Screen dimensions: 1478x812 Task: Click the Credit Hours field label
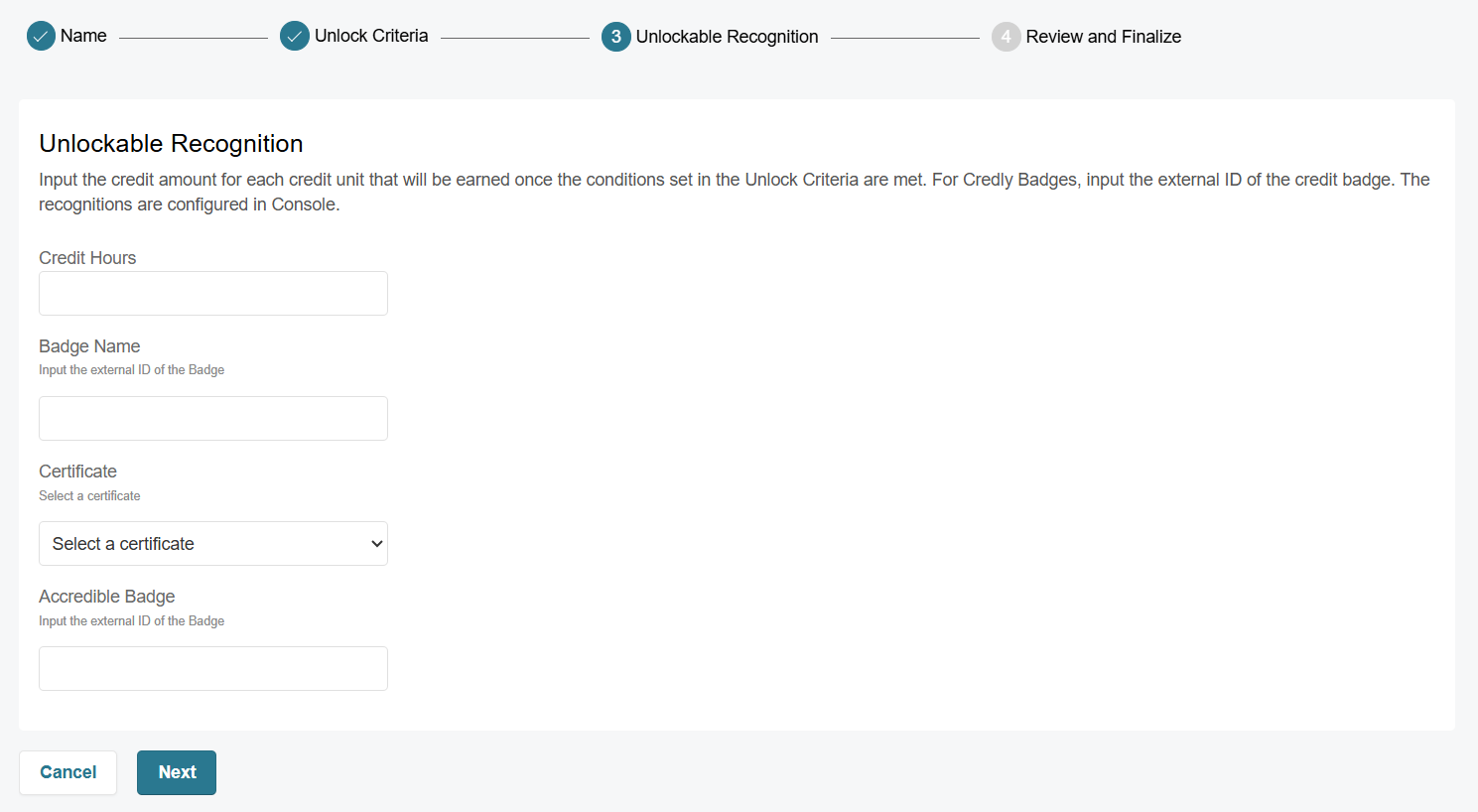pyautogui.click(x=87, y=258)
